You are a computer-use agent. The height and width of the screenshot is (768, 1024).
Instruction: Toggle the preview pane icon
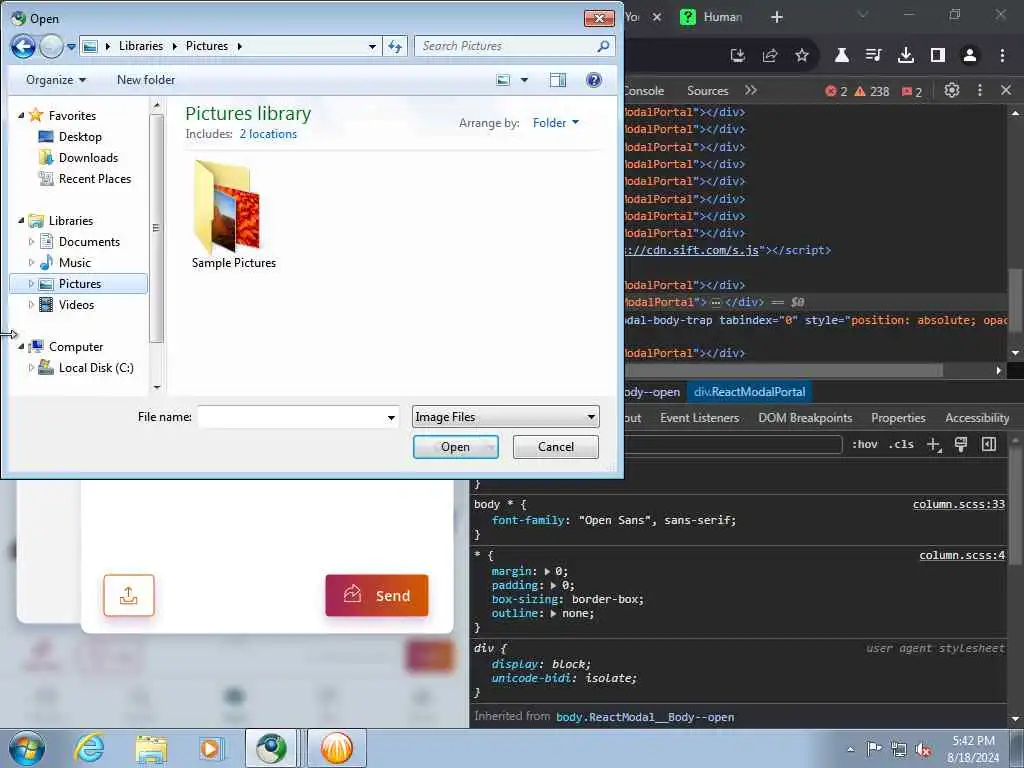(x=558, y=80)
